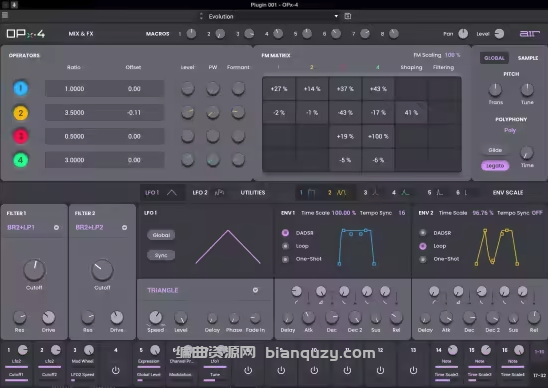
Task: Switch to the GLOBAL tab
Action: pyautogui.click(x=494, y=58)
